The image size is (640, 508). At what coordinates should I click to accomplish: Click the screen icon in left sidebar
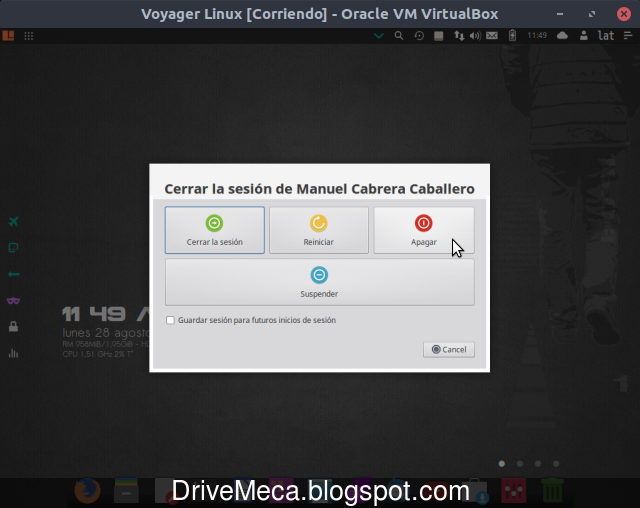pos(13,248)
